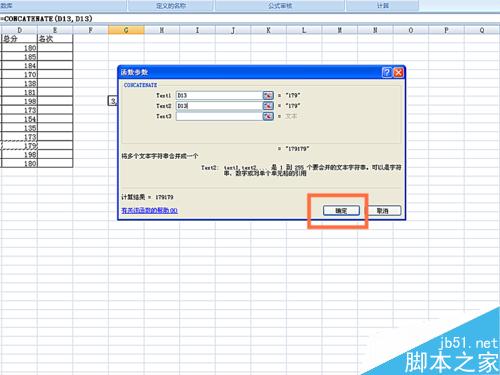Click into the empty Text3 field
The height and width of the screenshot is (375, 500).
(219, 116)
